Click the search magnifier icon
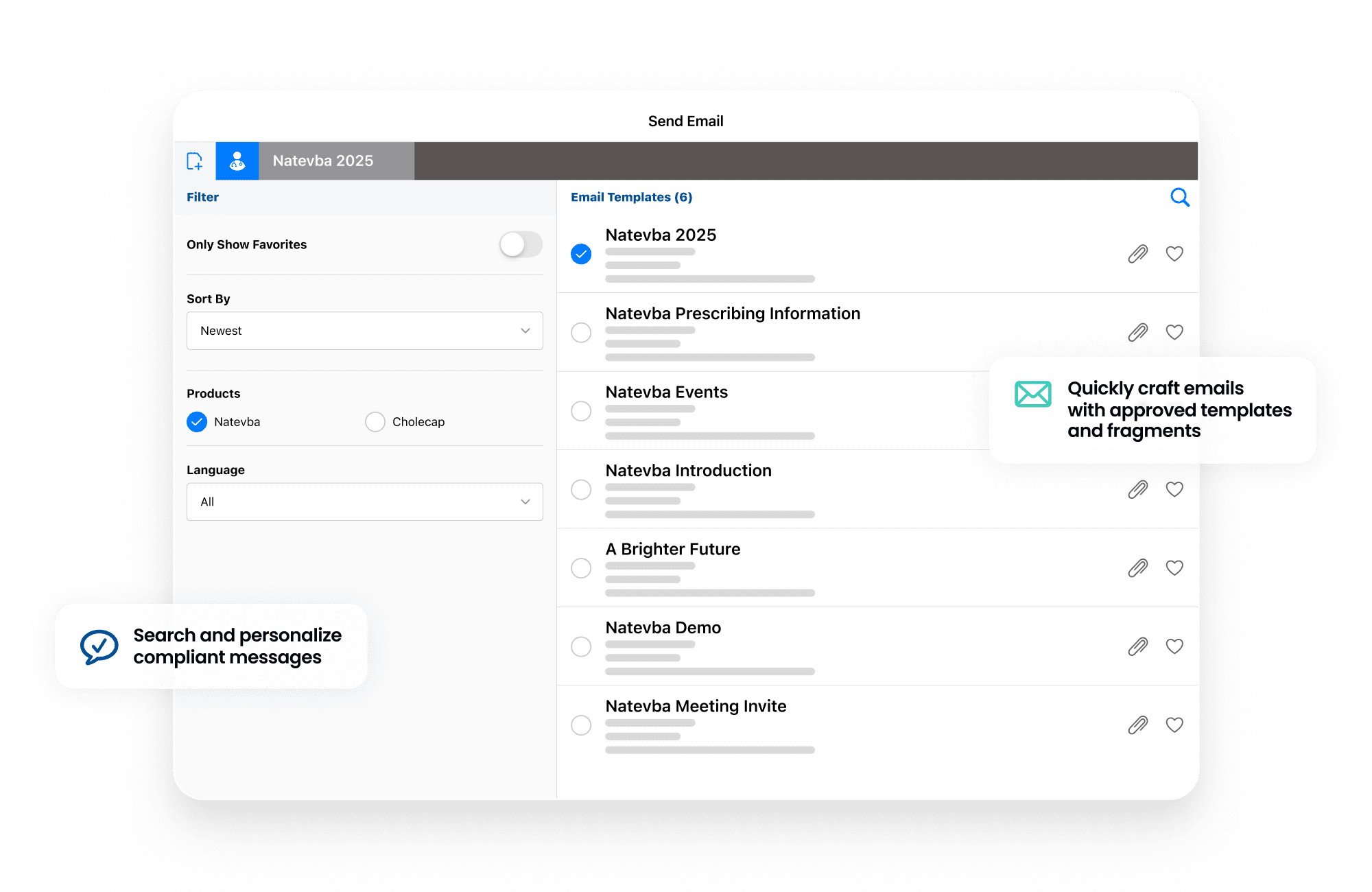The height and width of the screenshot is (892, 1372). tap(1179, 198)
